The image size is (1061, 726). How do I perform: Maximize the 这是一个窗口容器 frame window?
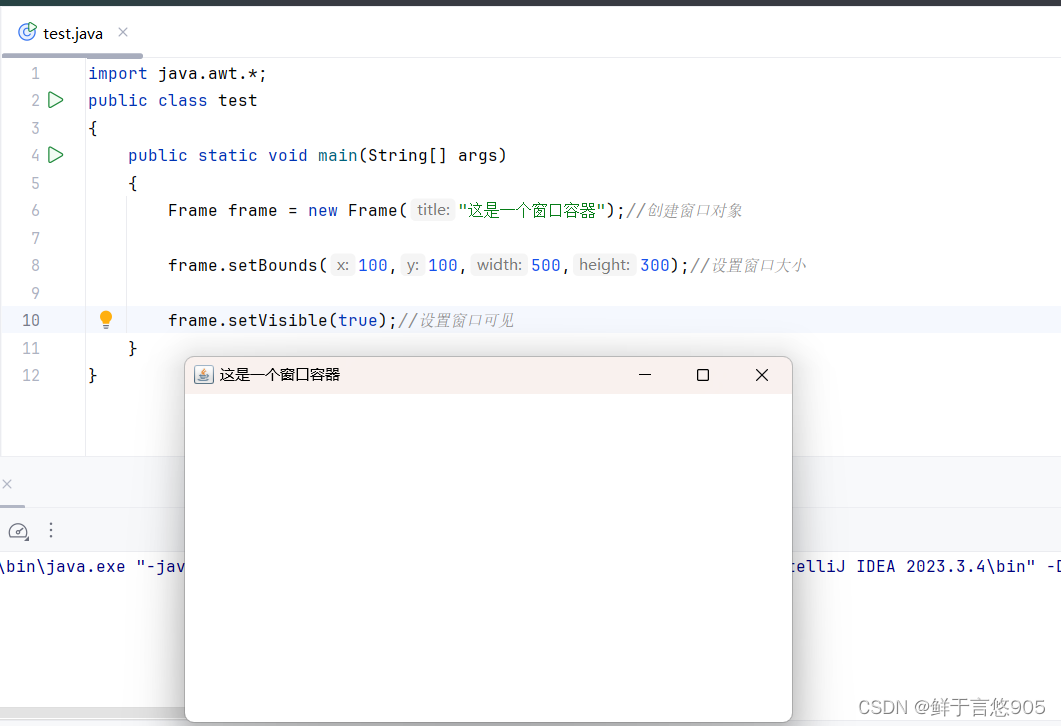703,375
